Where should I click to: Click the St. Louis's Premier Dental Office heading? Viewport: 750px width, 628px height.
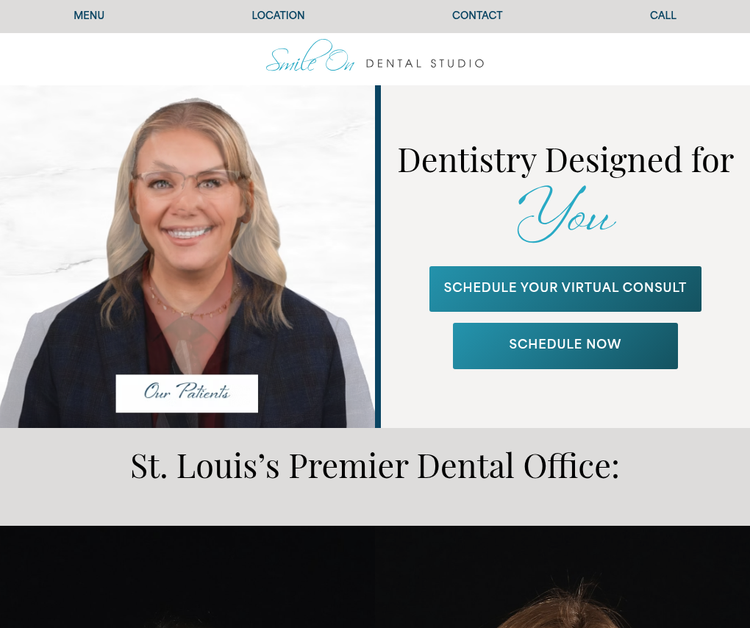point(375,465)
